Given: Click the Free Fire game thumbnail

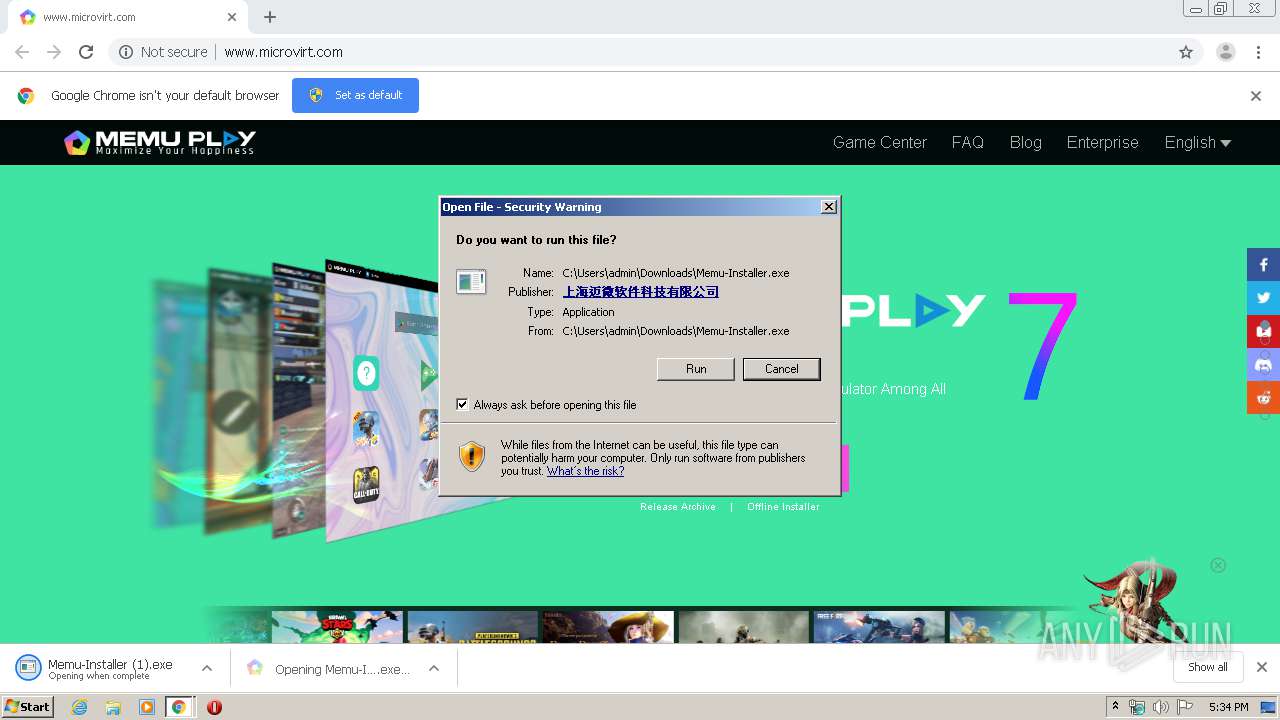Looking at the screenshot, I should (x=879, y=627).
